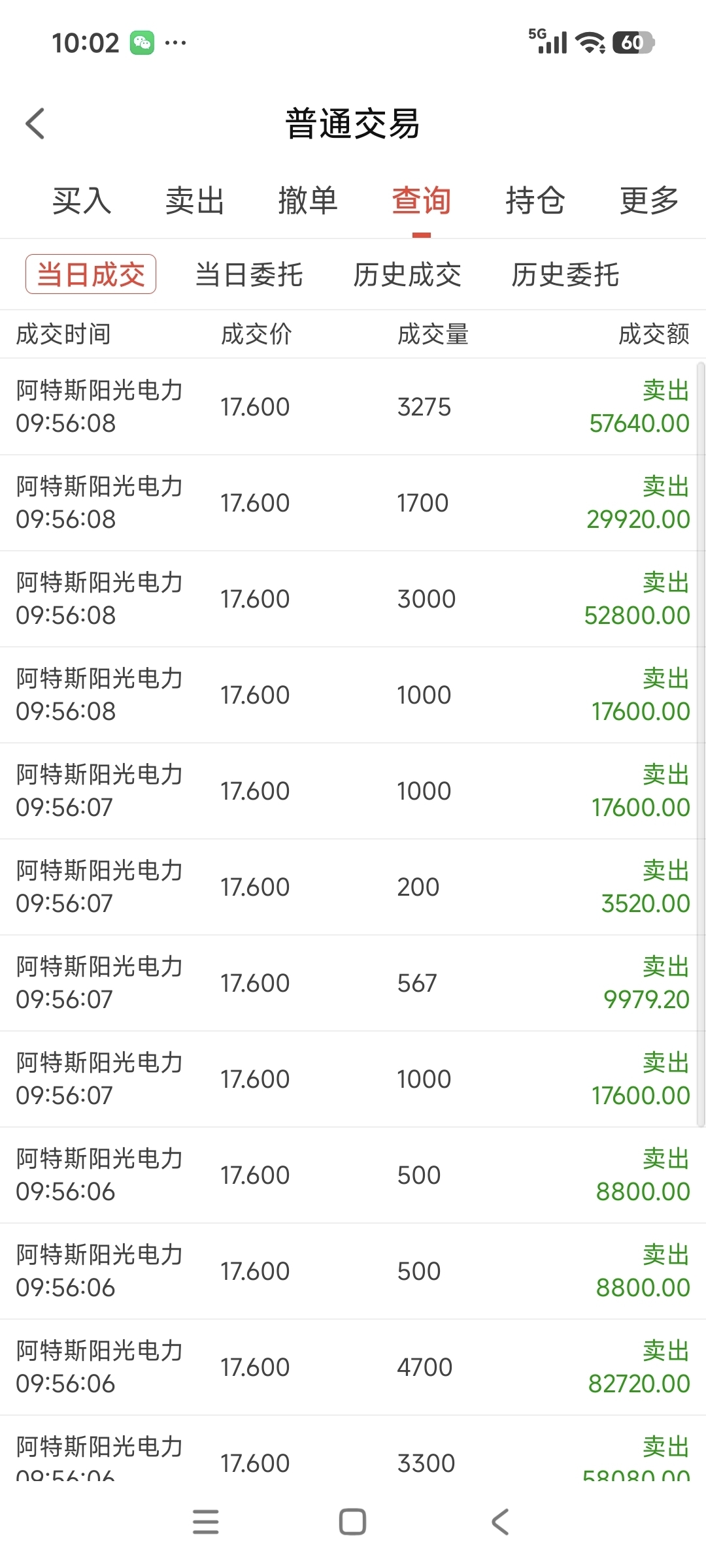
Task: Show 历史委托 records
Action: coord(565,274)
